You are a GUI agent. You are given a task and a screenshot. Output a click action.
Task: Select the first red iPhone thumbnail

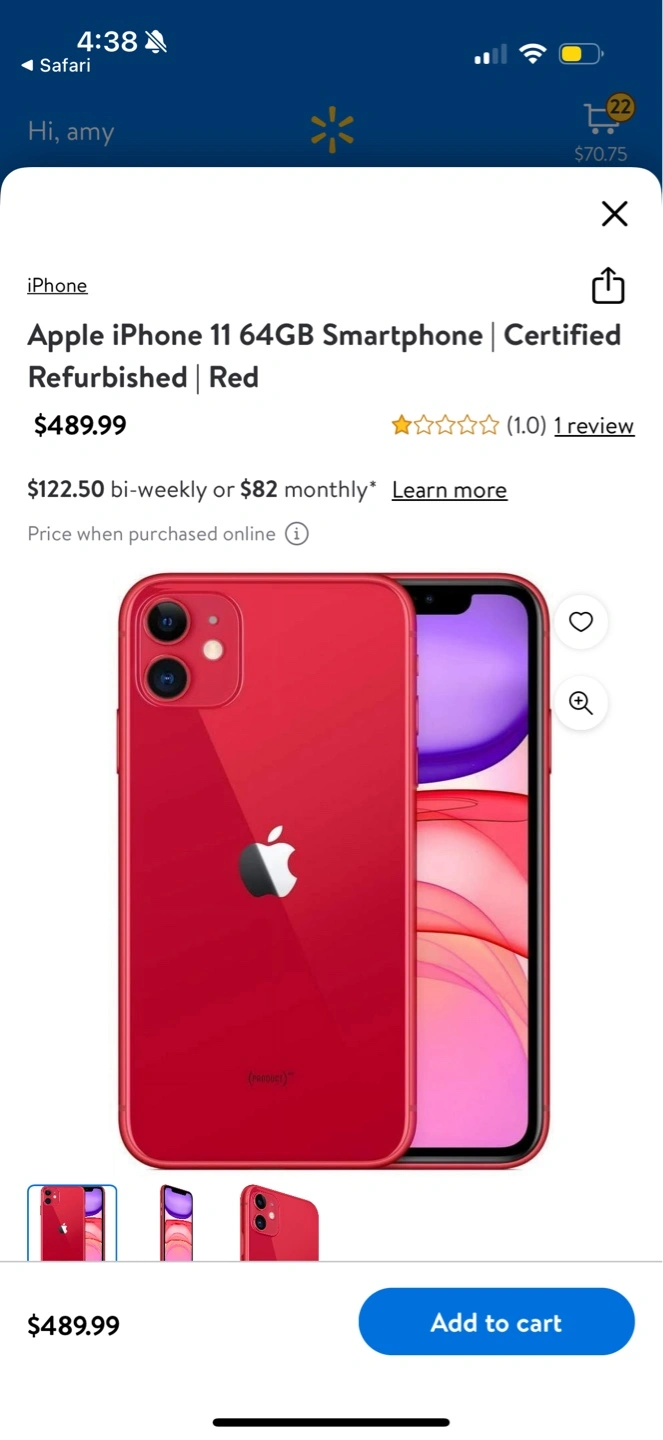[x=72, y=1223]
